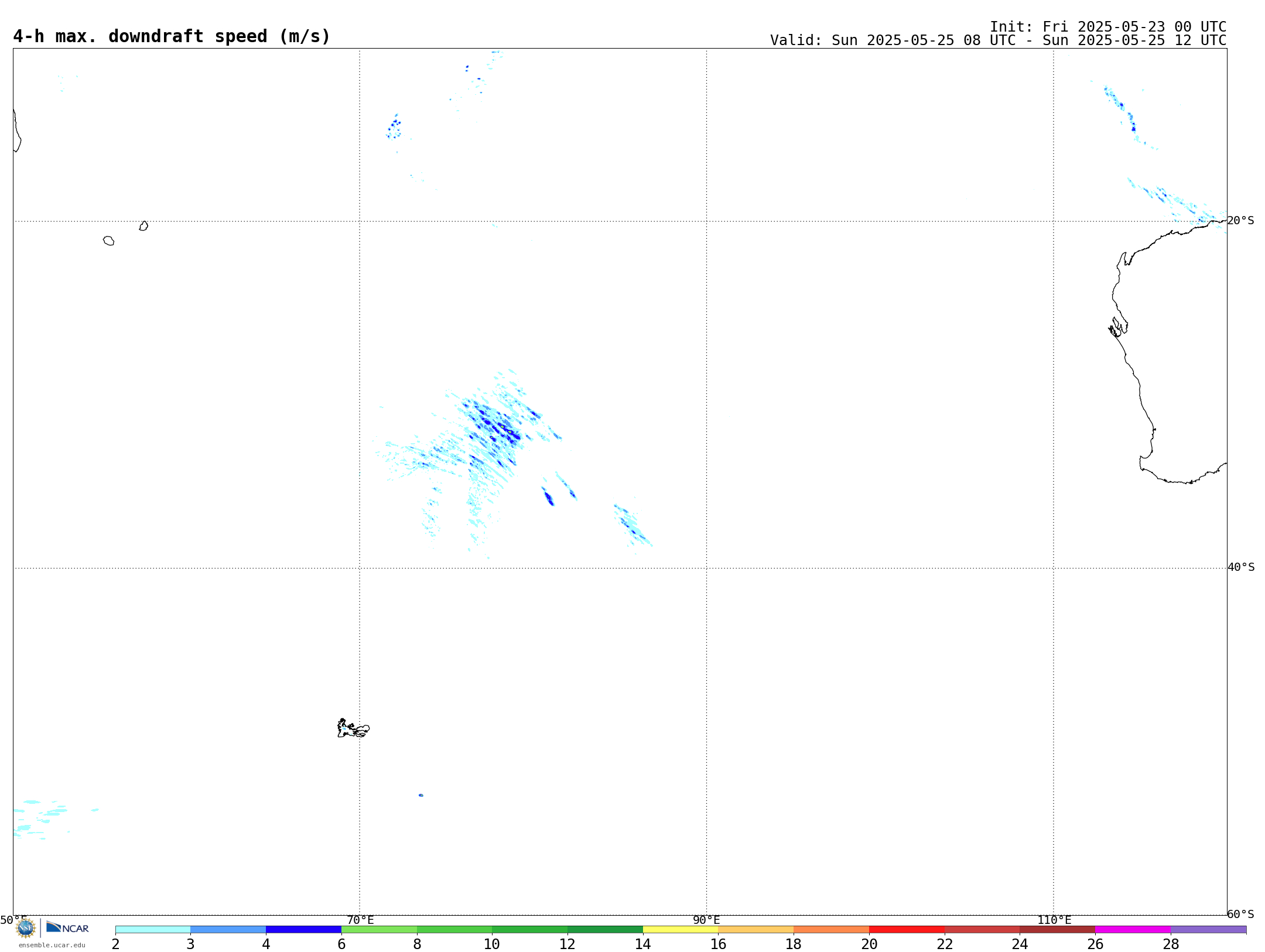Click the light blue 3–4 colorbar swatch
1265x952 pixels.
coord(228,929)
